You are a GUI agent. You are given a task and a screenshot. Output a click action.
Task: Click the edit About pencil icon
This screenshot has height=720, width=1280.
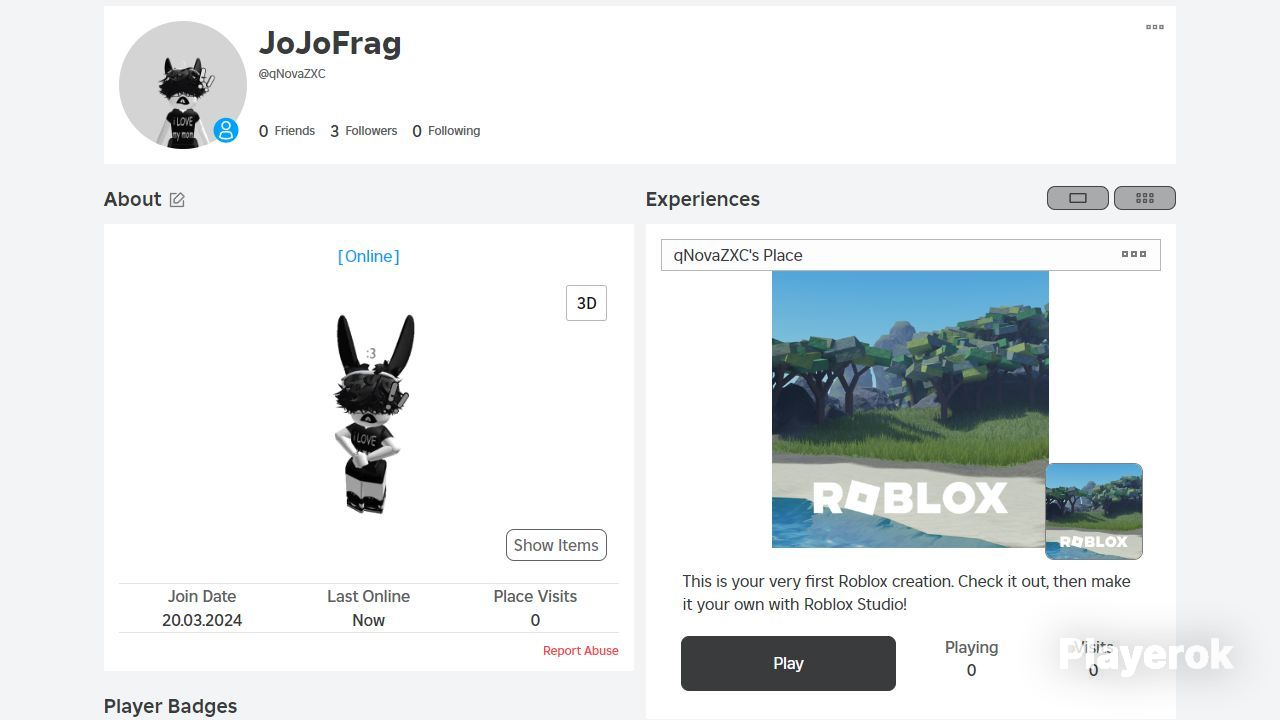click(x=177, y=200)
